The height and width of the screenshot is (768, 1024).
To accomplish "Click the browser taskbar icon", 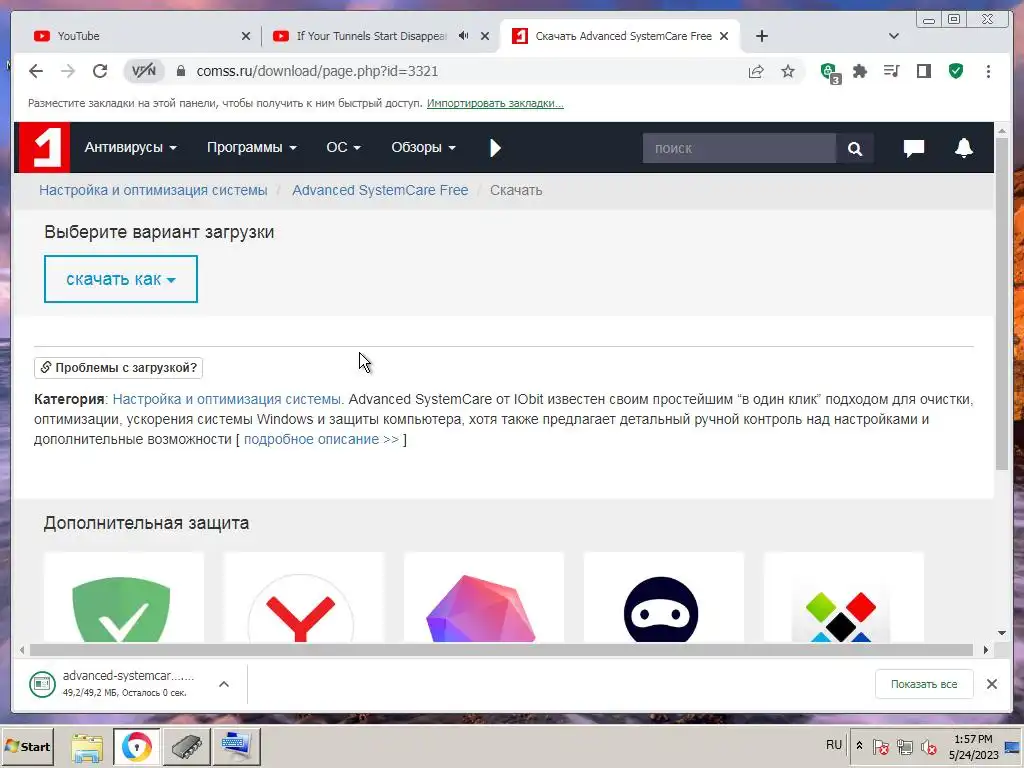I will click(x=136, y=747).
